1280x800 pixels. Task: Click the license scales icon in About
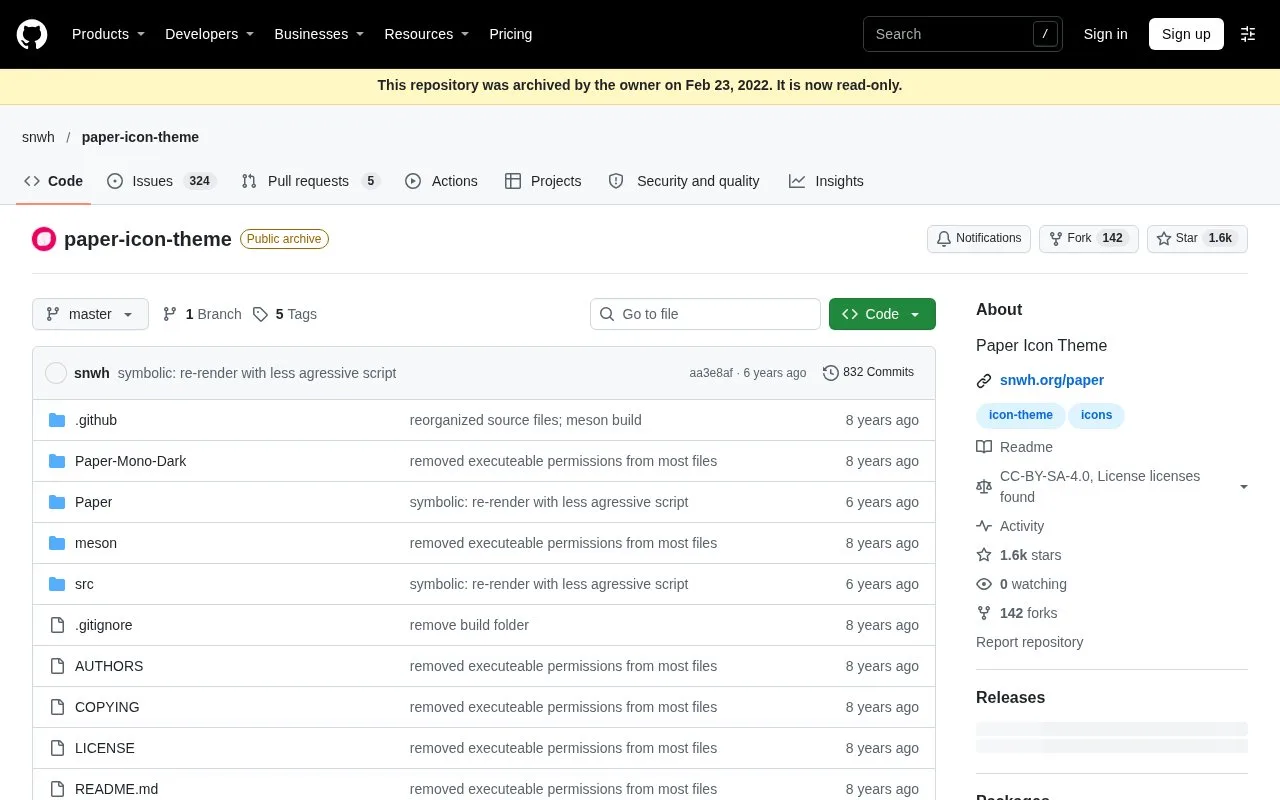[x=984, y=487]
